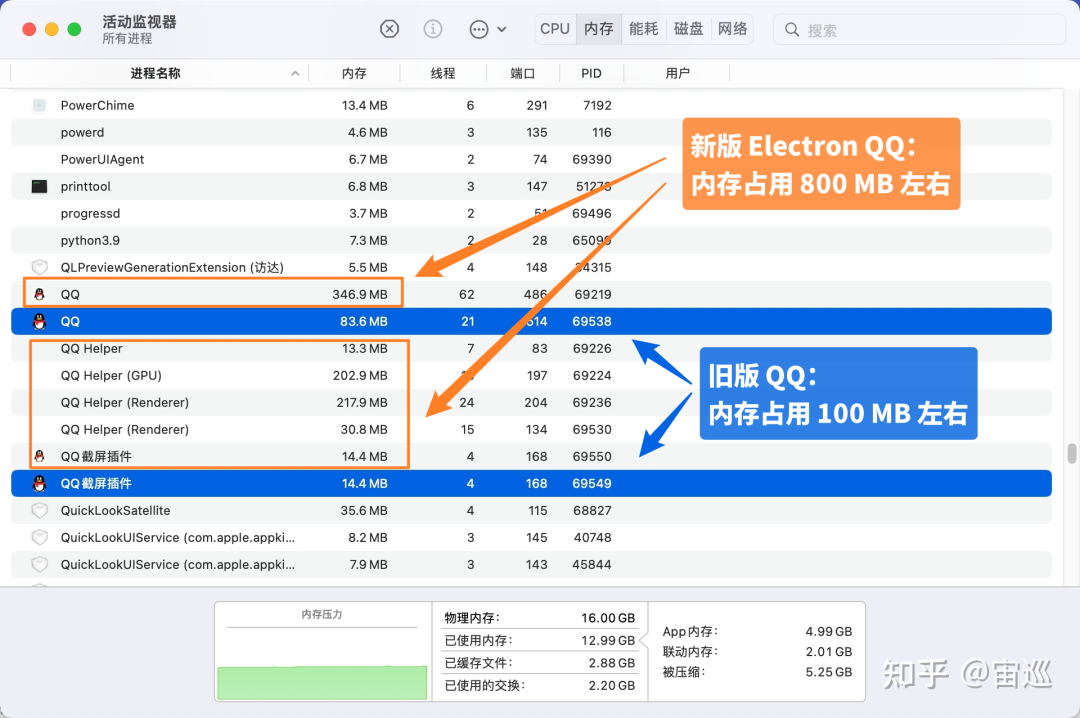The width and height of the screenshot is (1080, 718).
Task: Switch to the CPU tab
Action: point(555,29)
